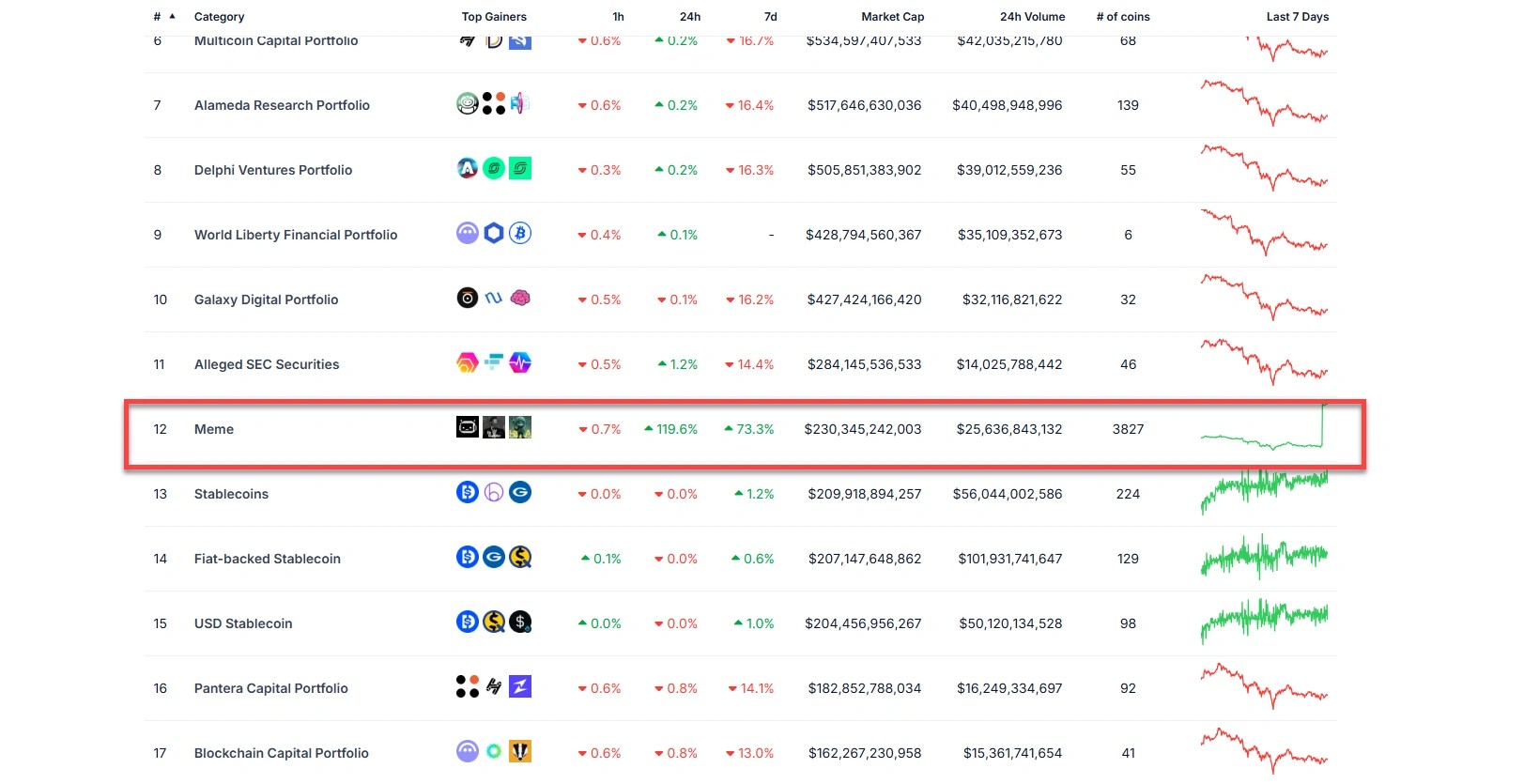Sort by rank using the # column arrow
The height and width of the screenshot is (784, 1539).
172,16
